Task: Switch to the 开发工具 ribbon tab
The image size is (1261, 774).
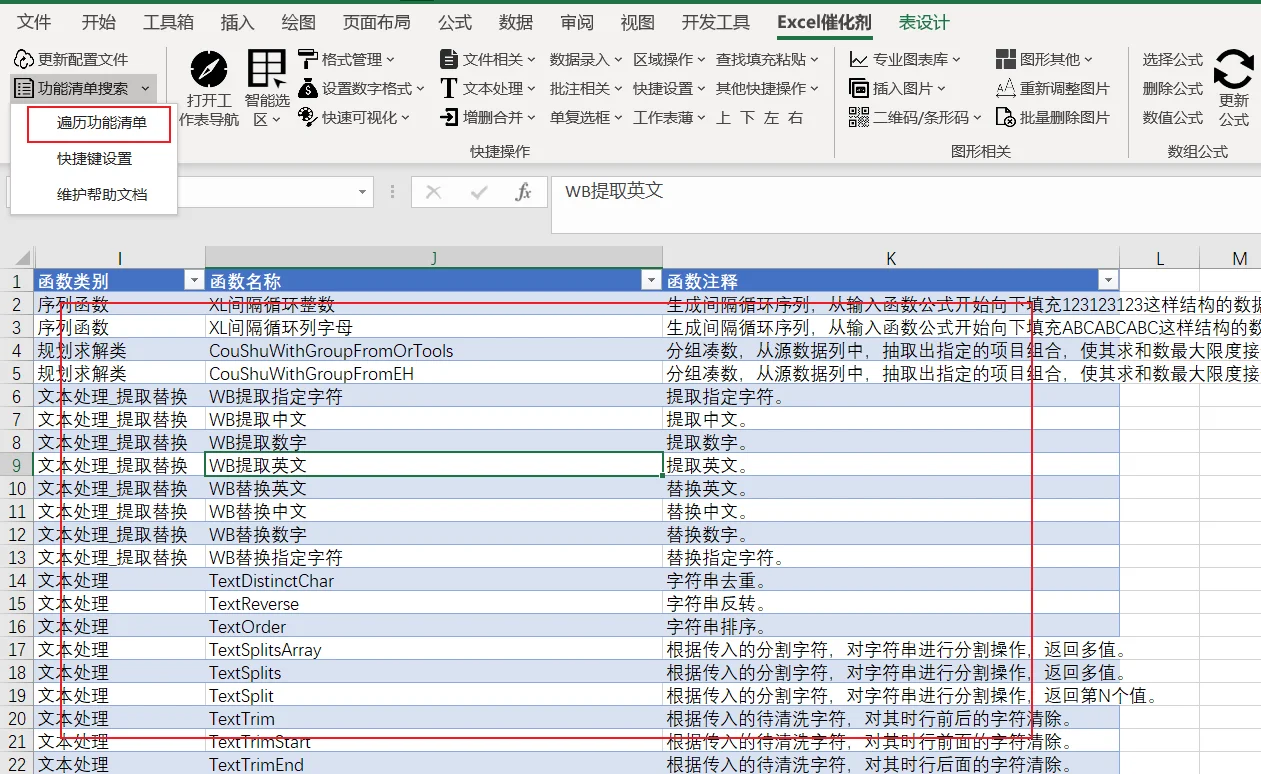Action: (x=716, y=22)
